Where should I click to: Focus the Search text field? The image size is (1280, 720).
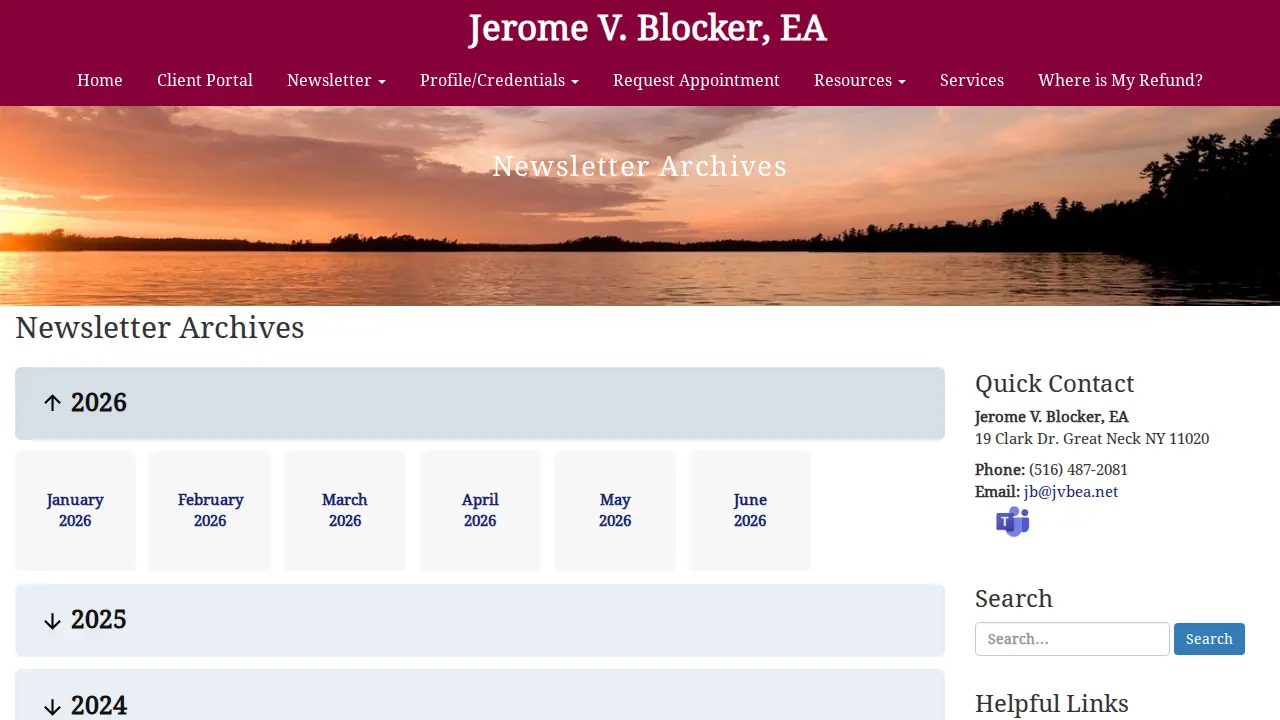1072,639
